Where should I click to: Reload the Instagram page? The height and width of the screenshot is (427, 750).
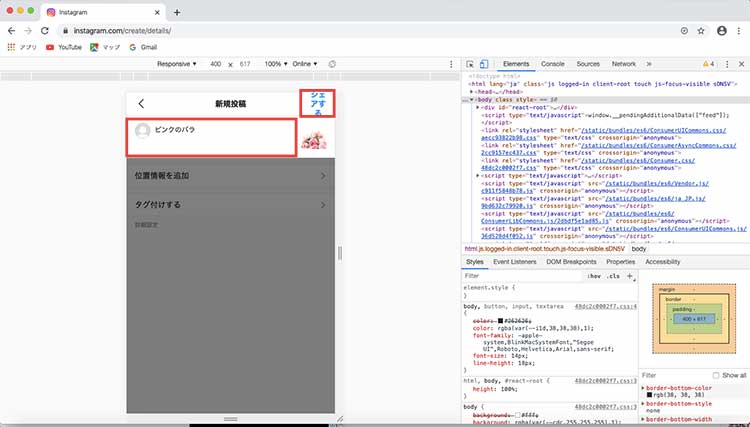pos(44,31)
